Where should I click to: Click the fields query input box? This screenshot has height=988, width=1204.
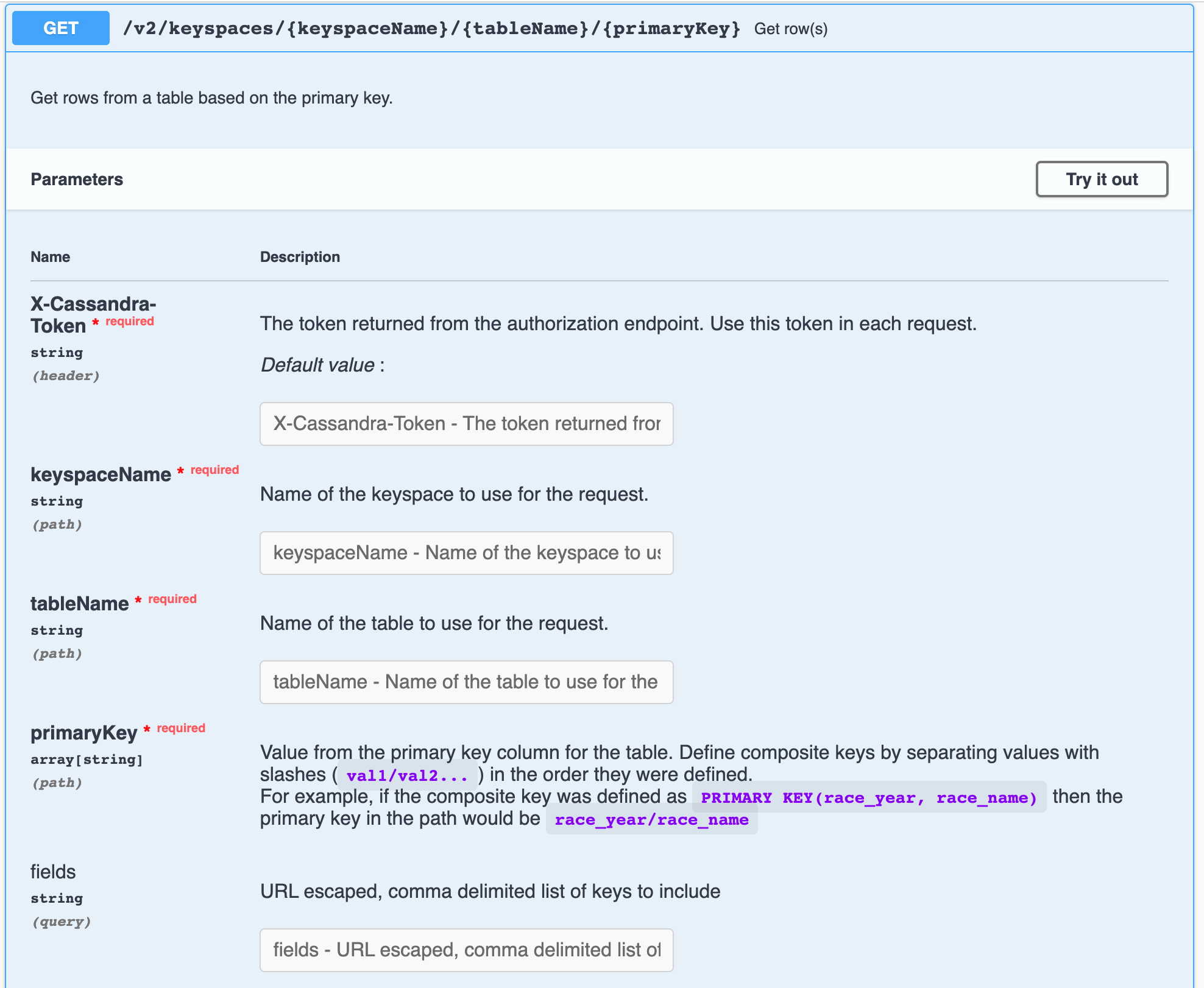click(466, 950)
